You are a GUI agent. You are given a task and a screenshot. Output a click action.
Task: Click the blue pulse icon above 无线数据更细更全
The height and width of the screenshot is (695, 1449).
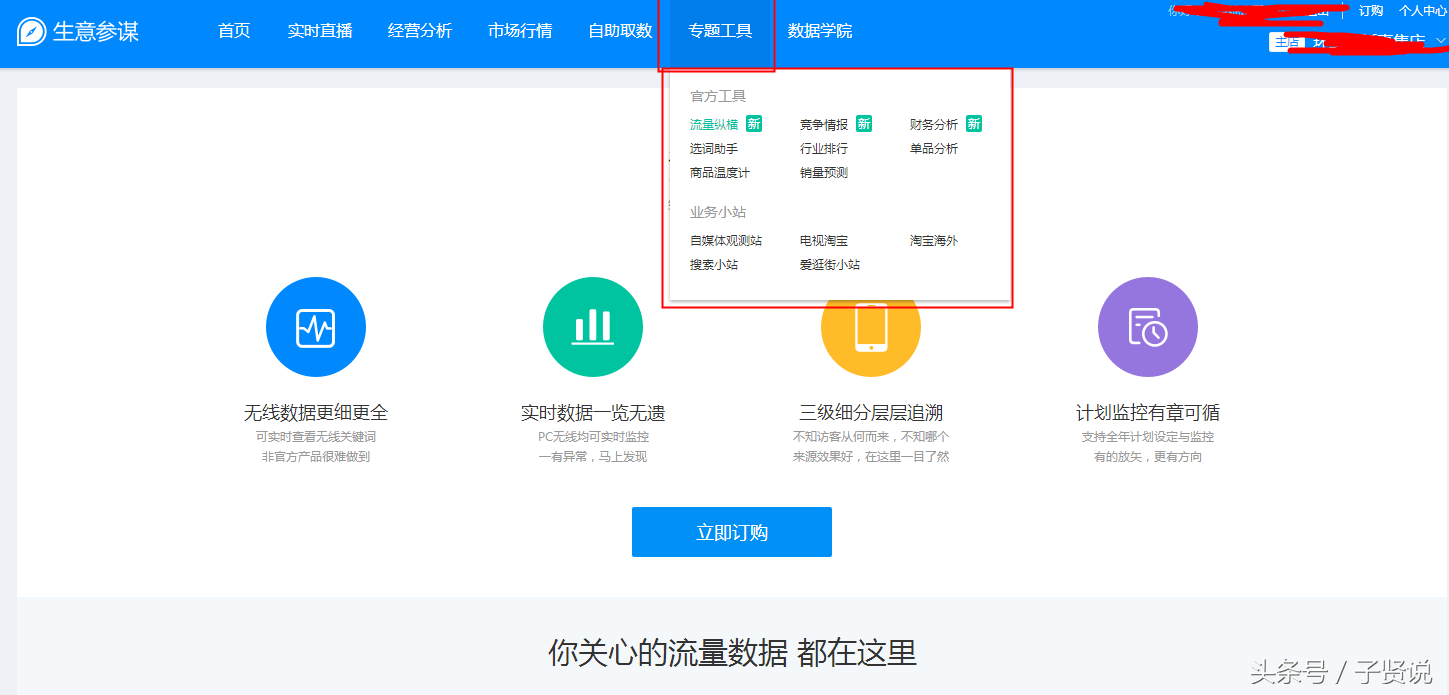pos(316,327)
